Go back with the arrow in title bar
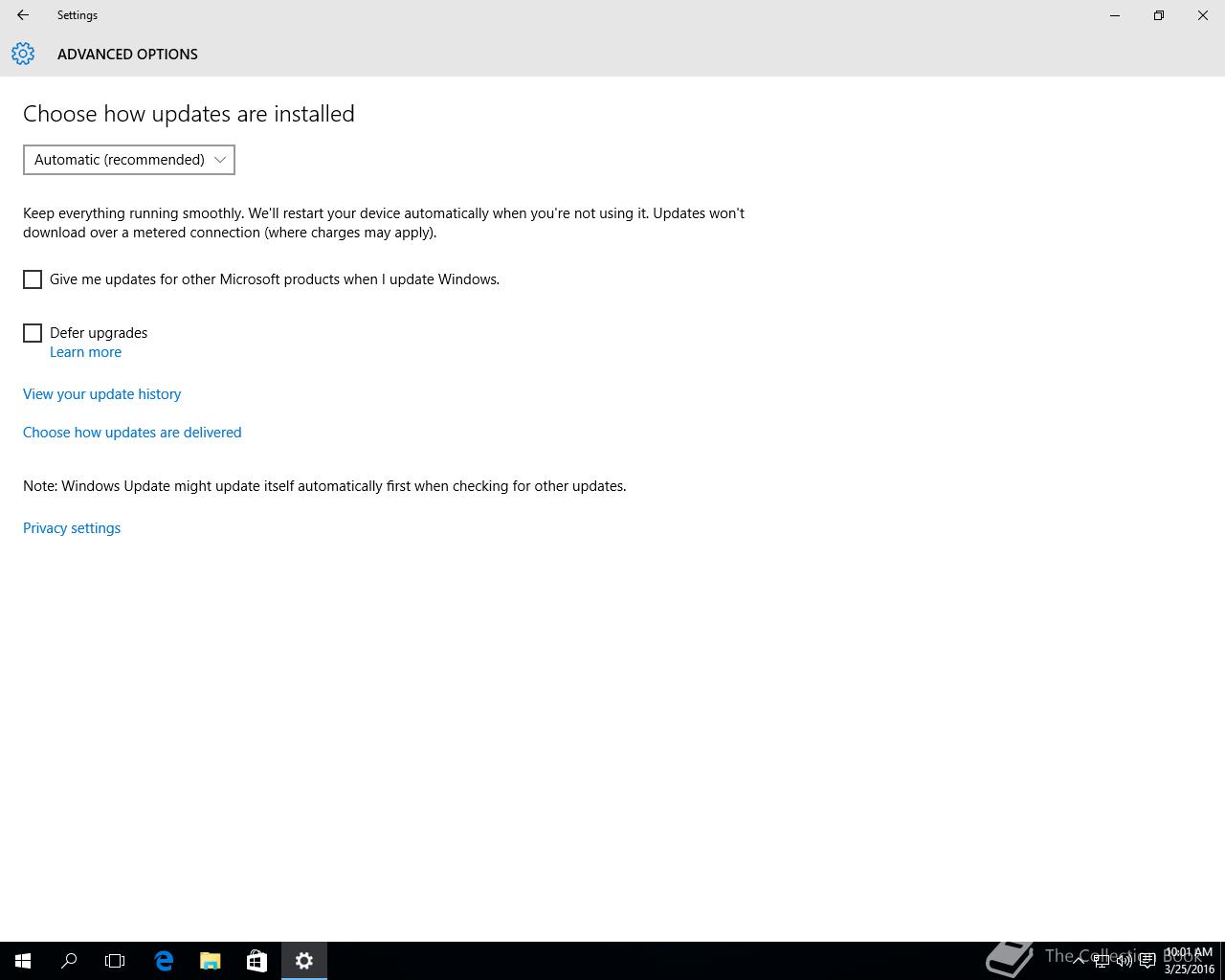The width and height of the screenshot is (1225, 980). 23,15
